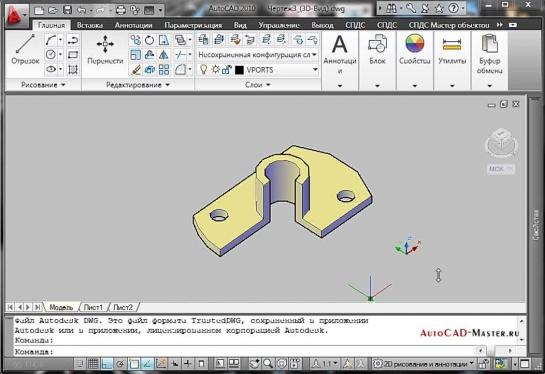Image resolution: width=545 pixels, height=374 pixels.
Task: Switch to the Лист1 layout tab
Action: pyautogui.click(x=93, y=307)
